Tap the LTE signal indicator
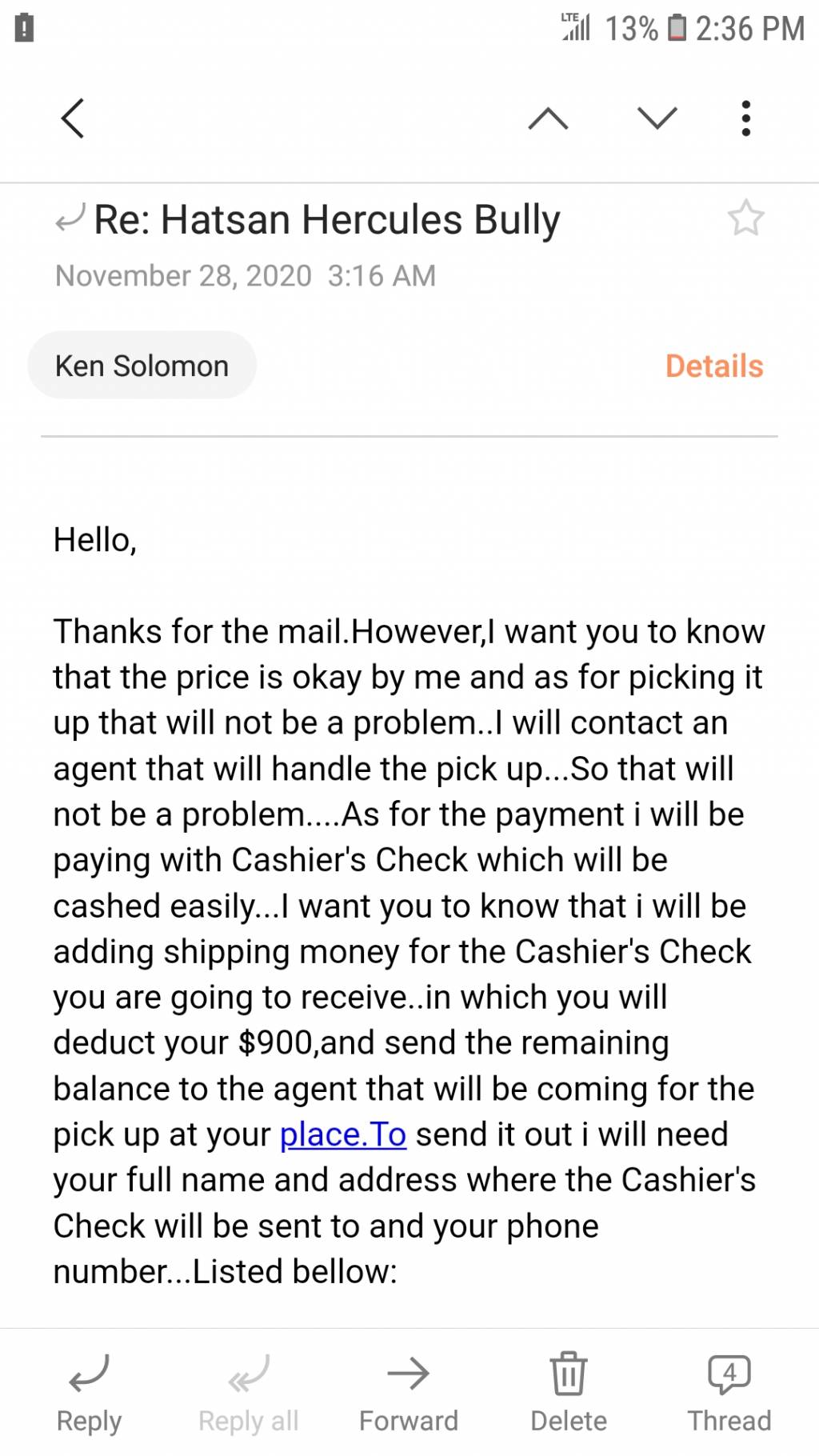 575,26
